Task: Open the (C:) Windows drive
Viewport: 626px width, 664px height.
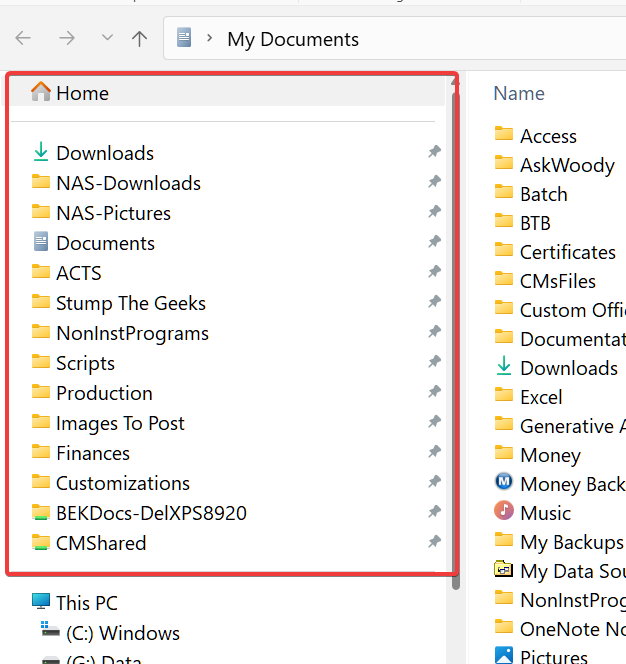Action: (x=122, y=633)
